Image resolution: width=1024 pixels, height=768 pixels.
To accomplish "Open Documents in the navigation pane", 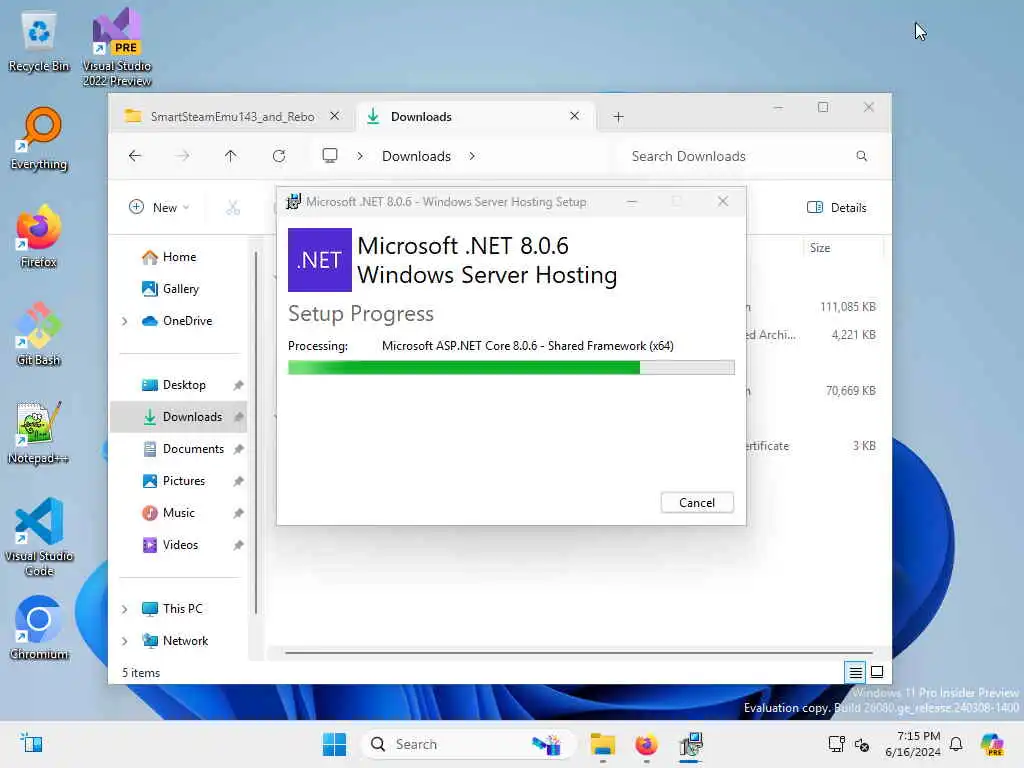I will pos(179,449).
